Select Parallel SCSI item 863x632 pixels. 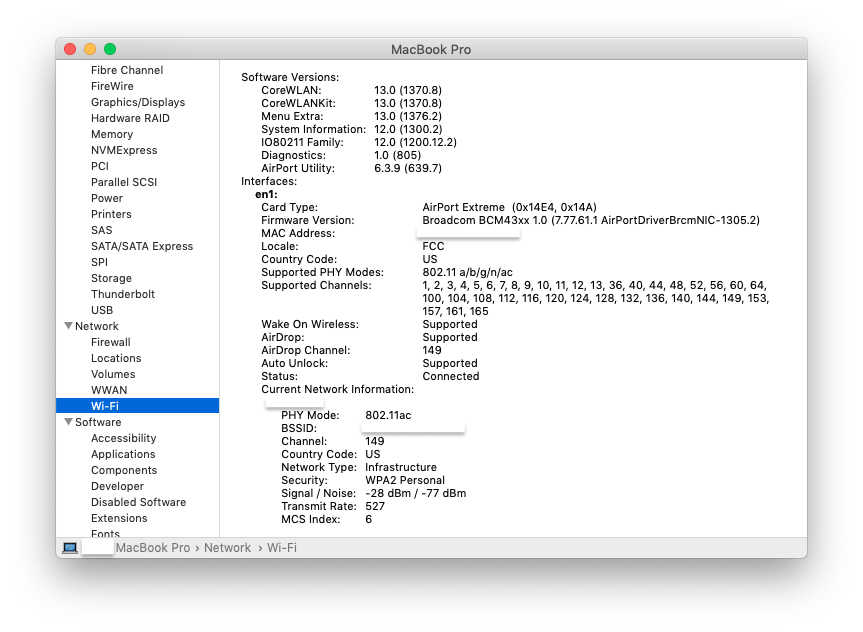[124, 182]
